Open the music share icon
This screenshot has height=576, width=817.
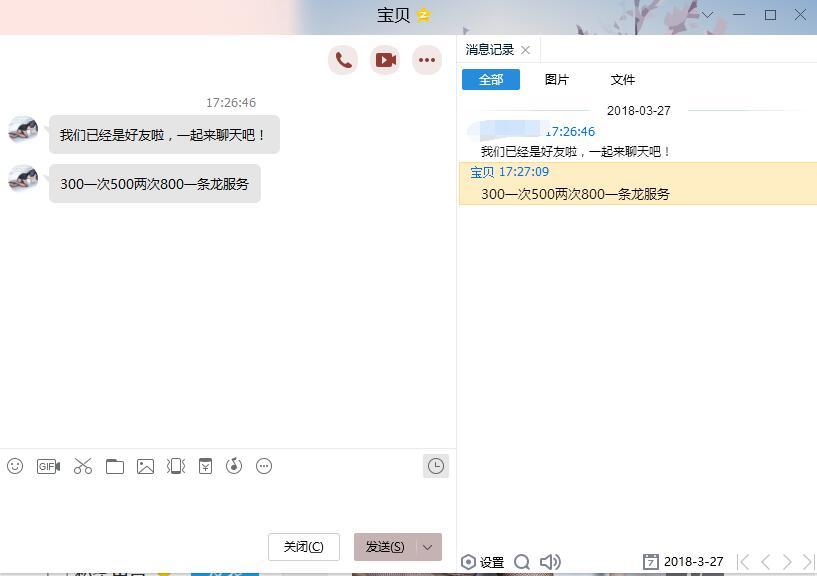tap(234, 466)
